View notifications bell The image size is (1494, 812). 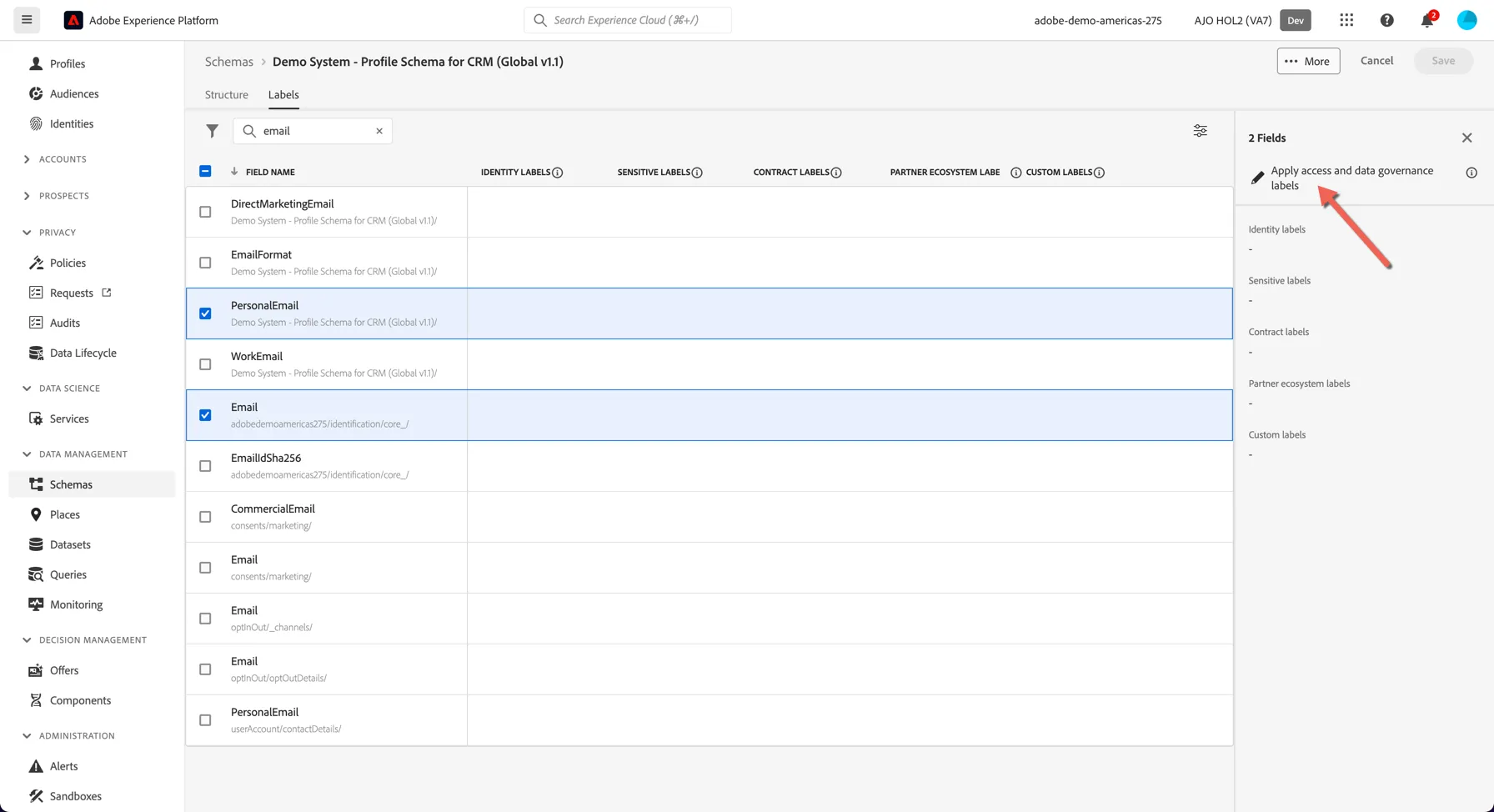[x=1427, y=20]
